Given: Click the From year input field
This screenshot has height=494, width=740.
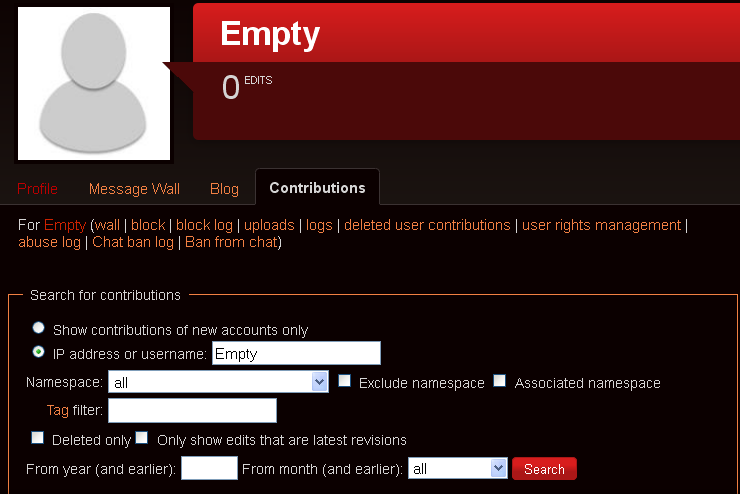Looking at the screenshot, I should tap(210, 468).
